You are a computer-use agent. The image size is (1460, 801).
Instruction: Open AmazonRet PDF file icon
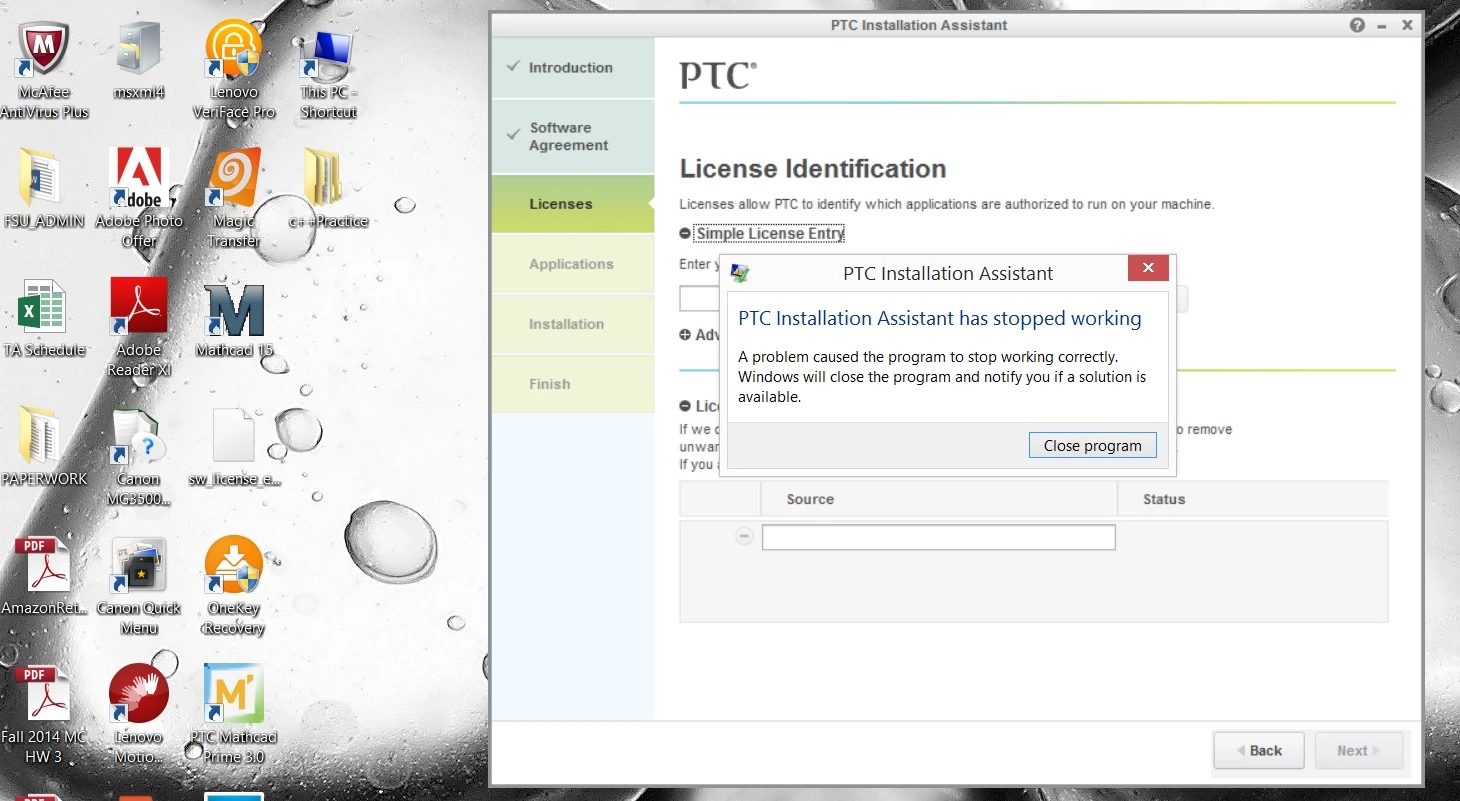pyautogui.click(x=42, y=565)
